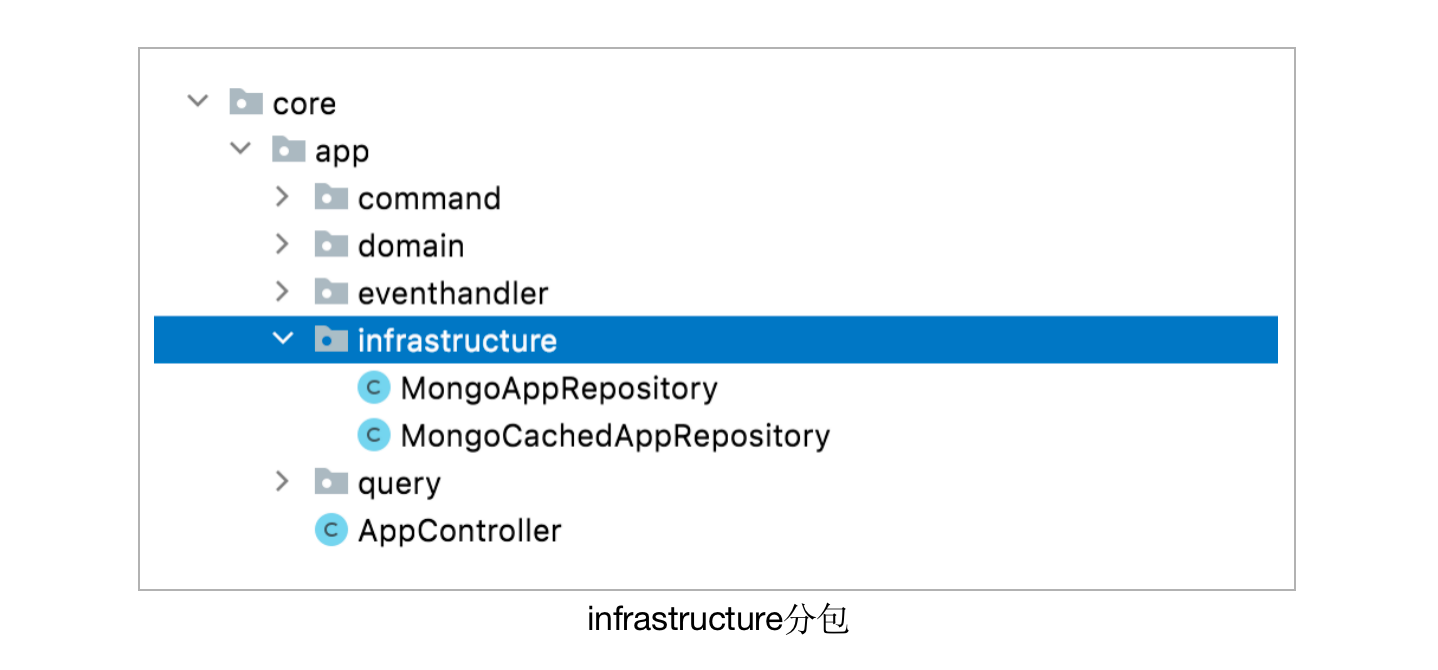Expand the eventhandler package
The height and width of the screenshot is (670, 1438).
coord(283,292)
